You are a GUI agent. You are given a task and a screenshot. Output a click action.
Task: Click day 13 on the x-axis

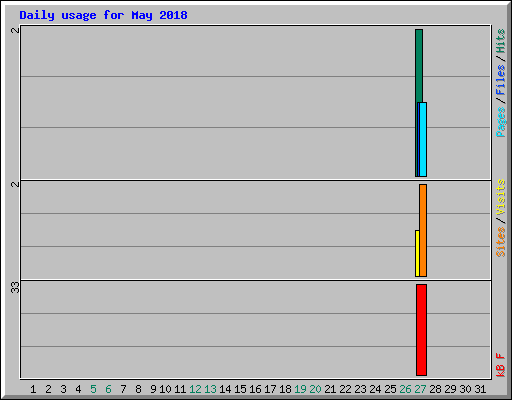(x=210, y=389)
